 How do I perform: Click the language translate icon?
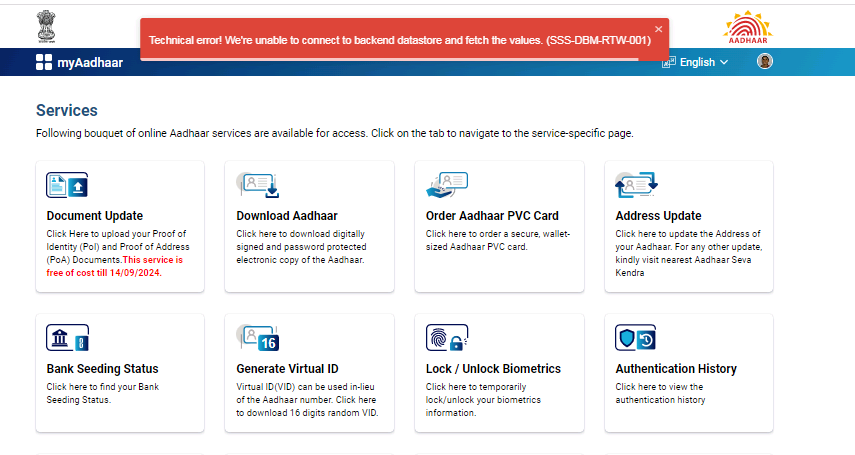point(669,62)
